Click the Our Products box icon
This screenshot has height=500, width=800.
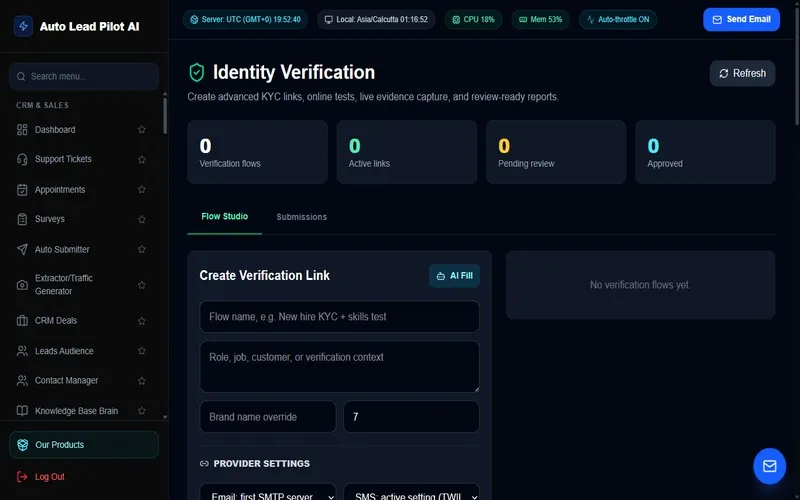(x=22, y=444)
